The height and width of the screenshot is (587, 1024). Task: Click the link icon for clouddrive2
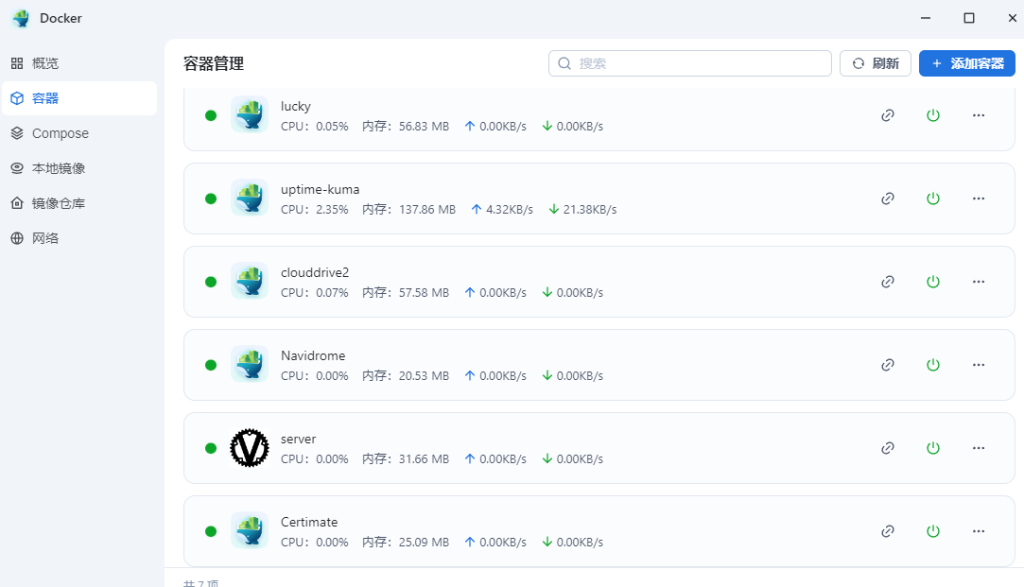pyautogui.click(x=888, y=282)
